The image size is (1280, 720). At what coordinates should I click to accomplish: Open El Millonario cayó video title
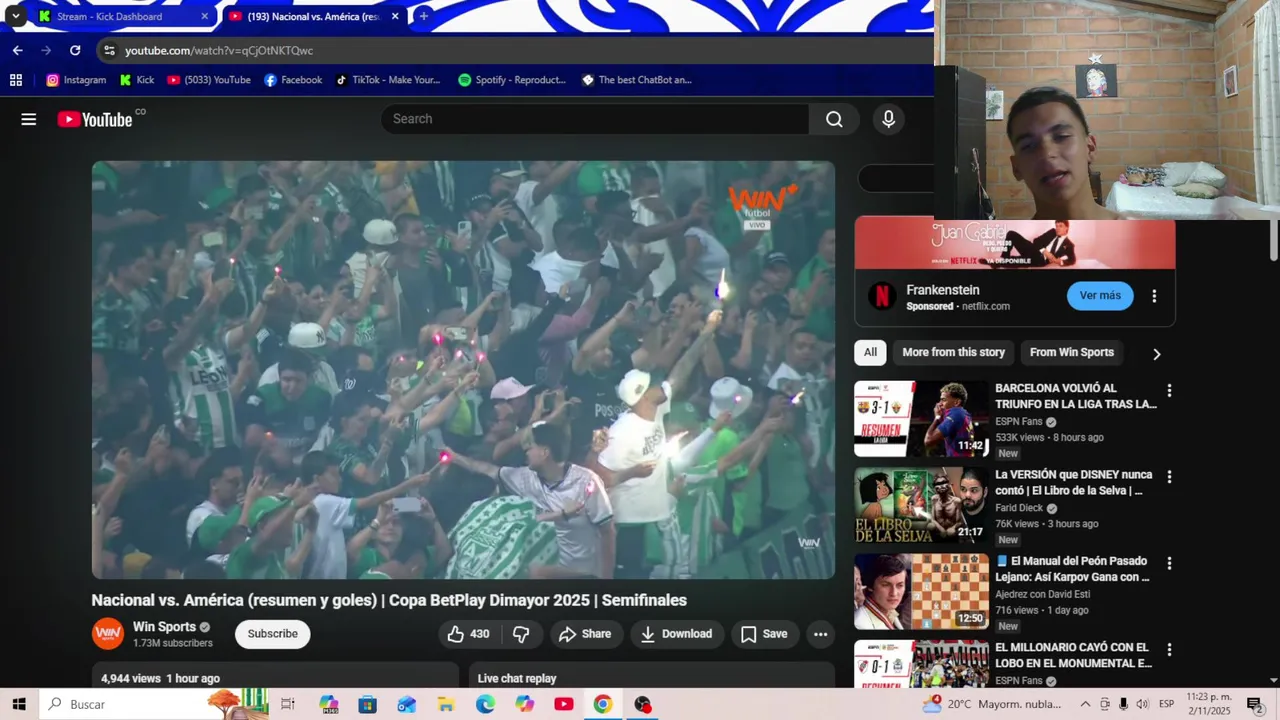(1073, 655)
